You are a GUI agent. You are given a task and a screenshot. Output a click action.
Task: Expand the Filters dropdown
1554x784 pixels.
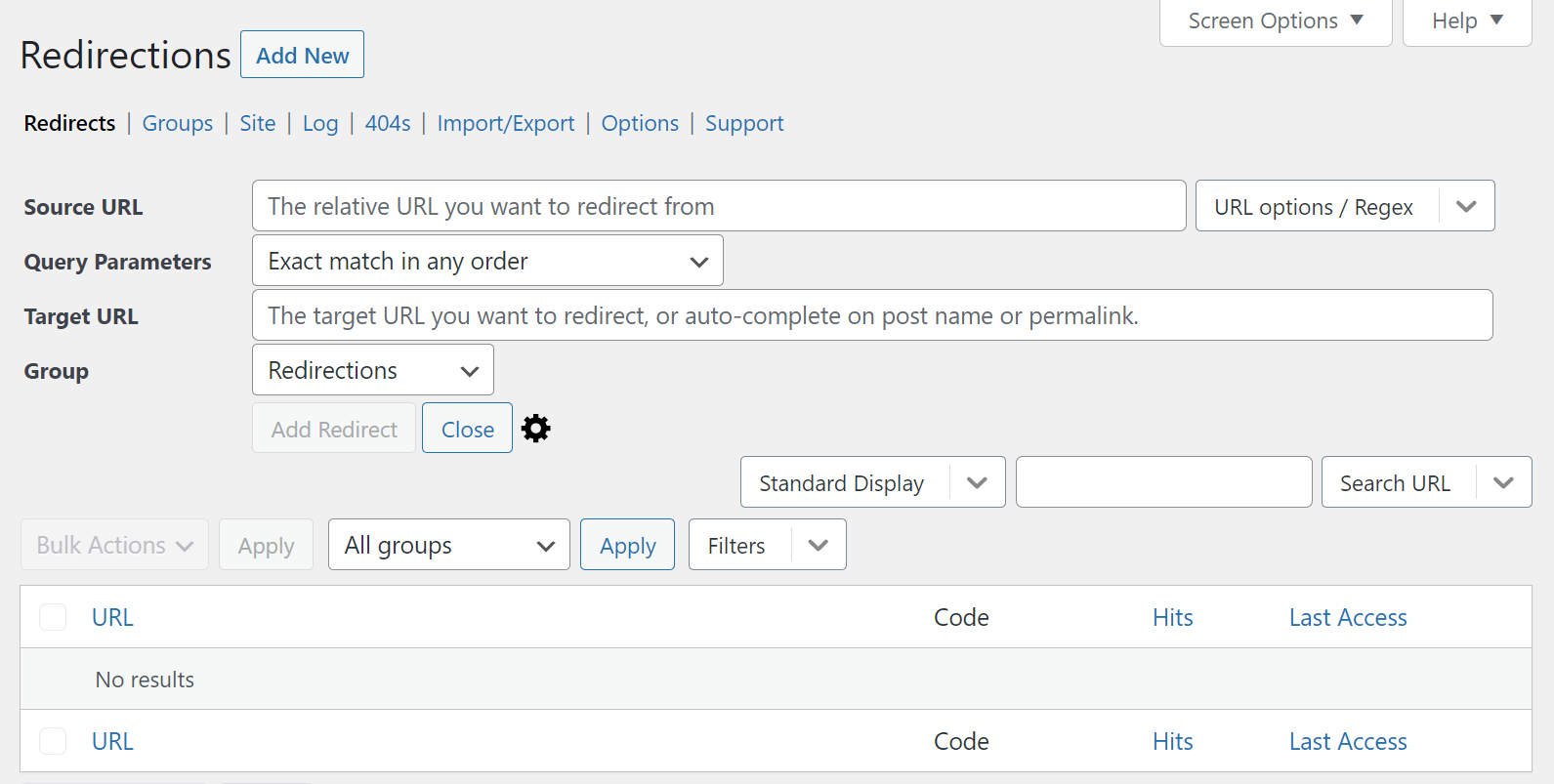pos(767,545)
